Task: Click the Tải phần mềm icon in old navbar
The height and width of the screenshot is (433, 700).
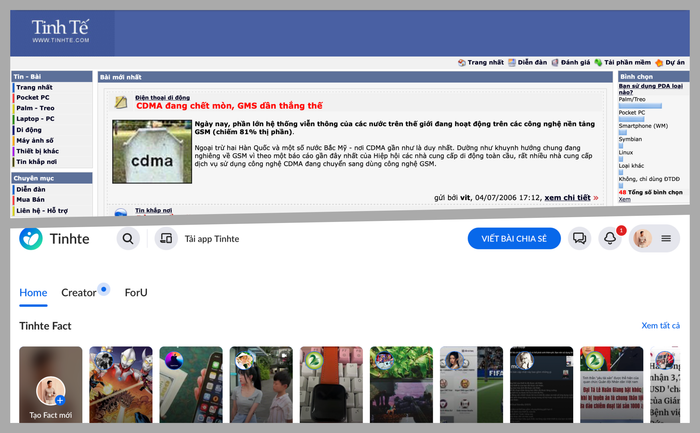Action: [598, 62]
